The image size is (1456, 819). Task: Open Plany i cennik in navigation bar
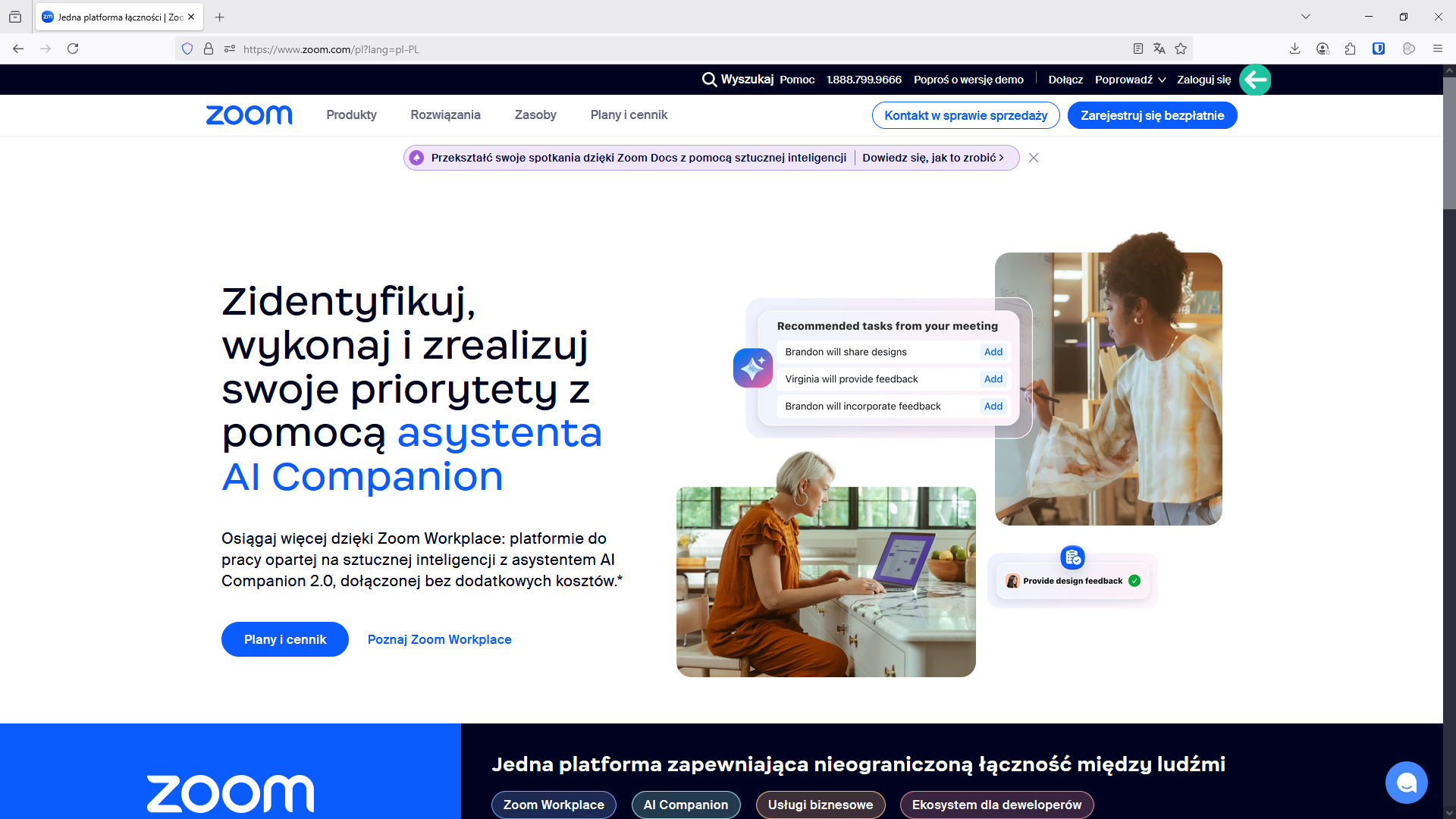(629, 115)
